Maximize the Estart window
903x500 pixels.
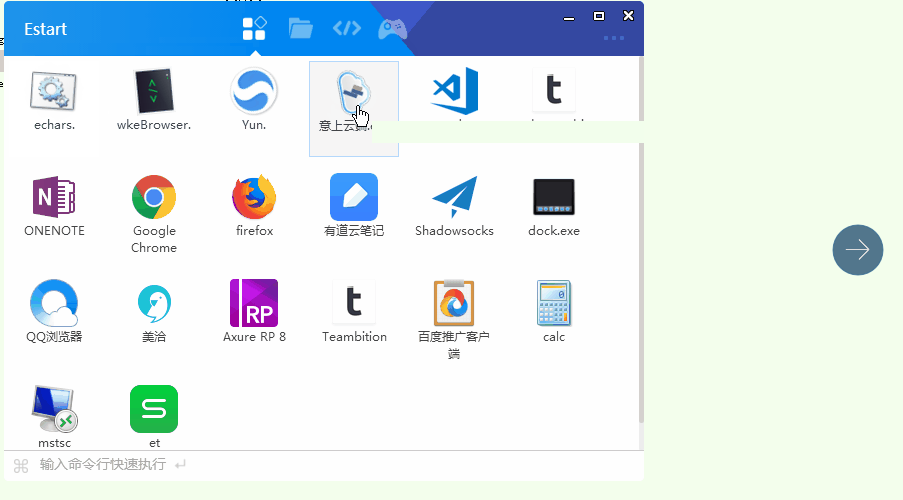point(599,16)
